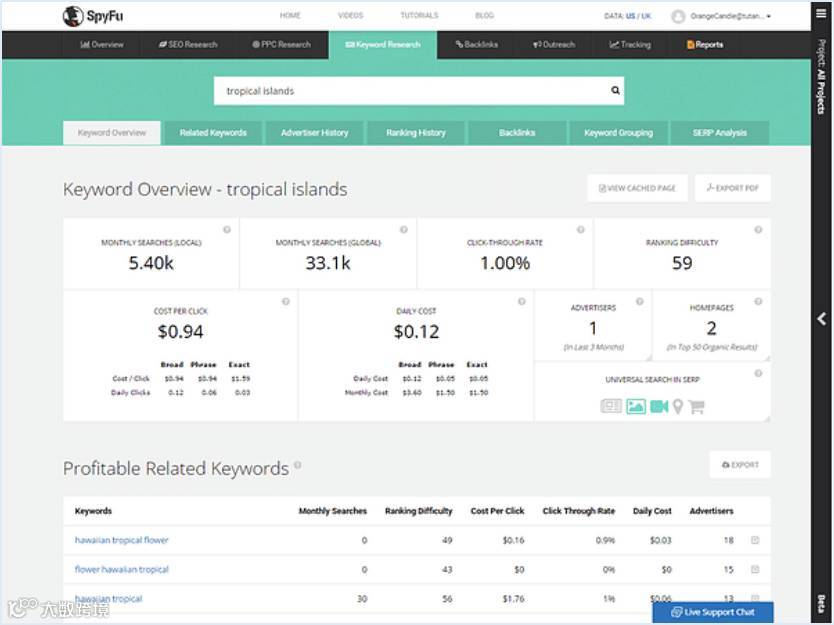Open the Reports nav tab

point(705,45)
